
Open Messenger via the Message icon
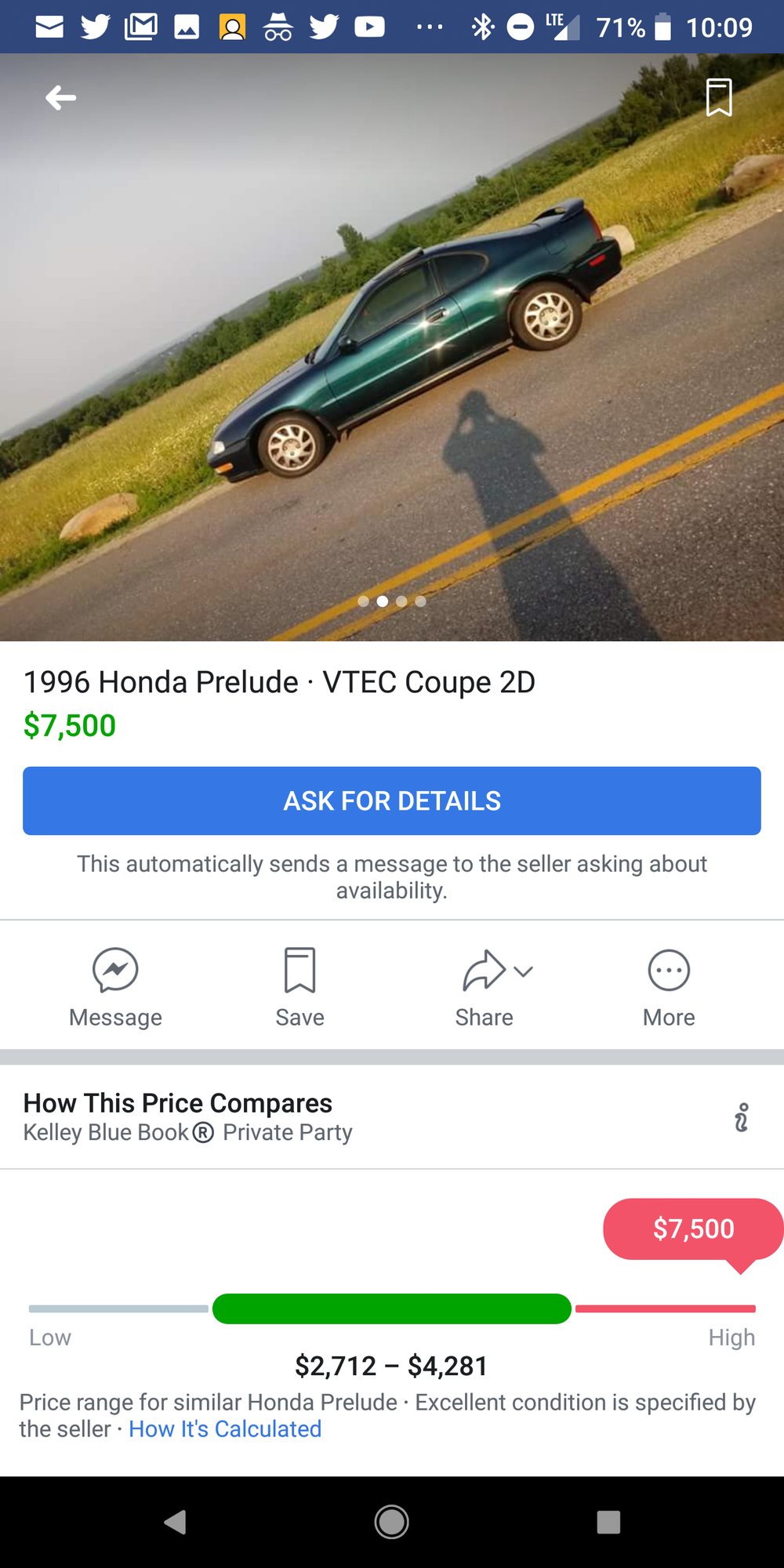click(115, 971)
